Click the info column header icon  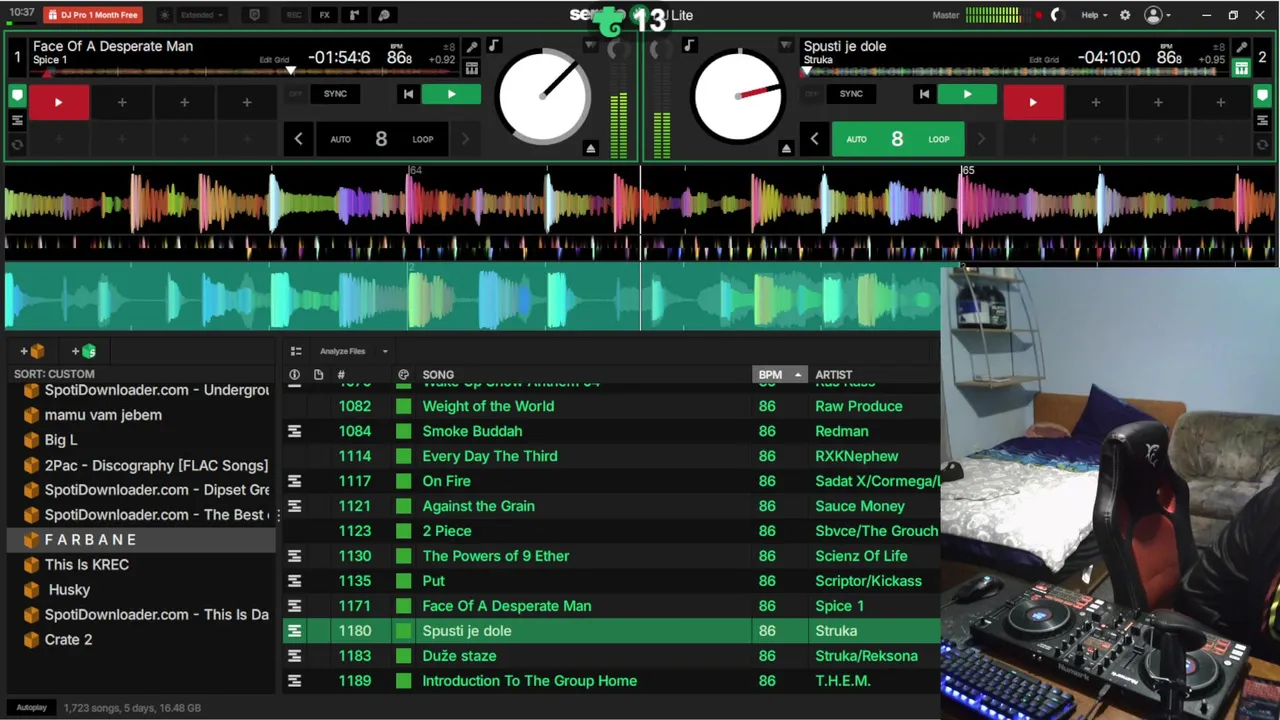coord(294,375)
